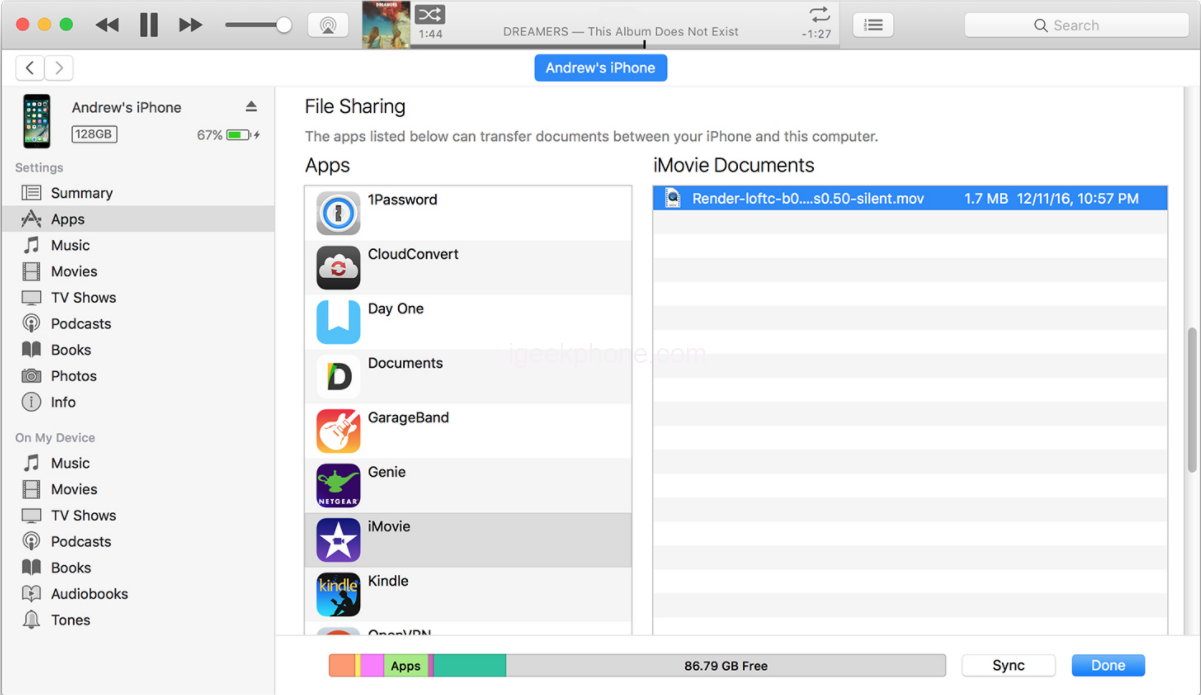1201x695 pixels.
Task: Select the GarageBand app icon
Action: pyautogui.click(x=338, y=431)
